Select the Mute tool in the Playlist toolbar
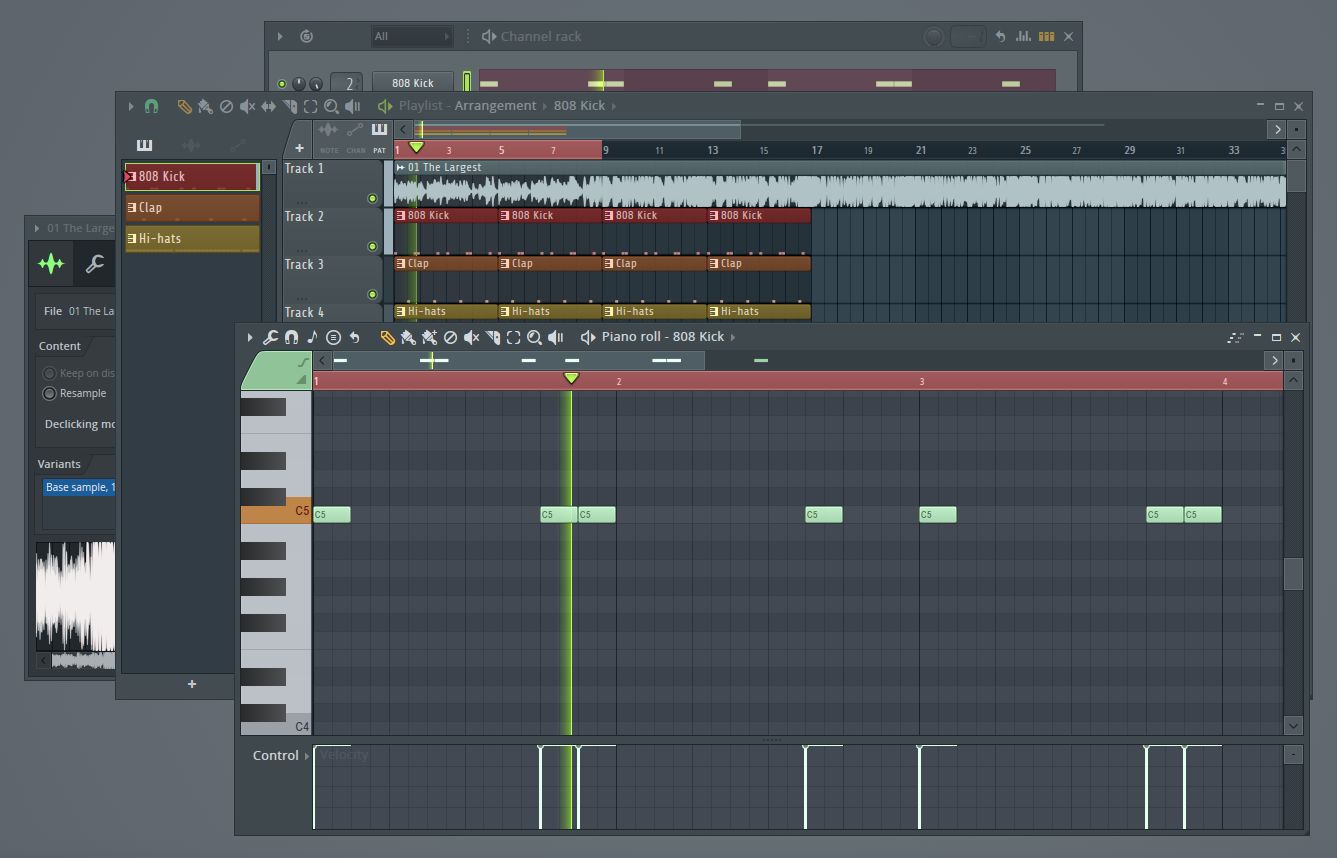 tap(246, 106)
